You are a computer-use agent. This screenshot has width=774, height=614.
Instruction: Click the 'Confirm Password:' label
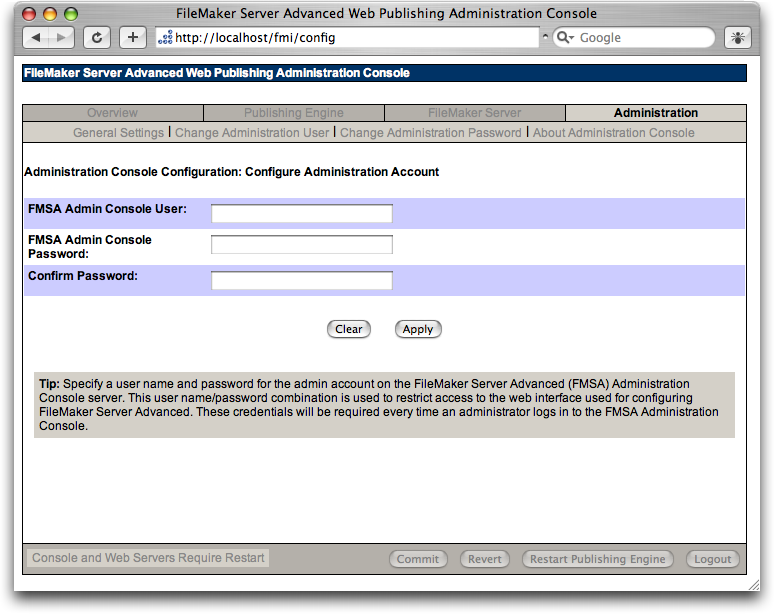(x=83, y=276)
